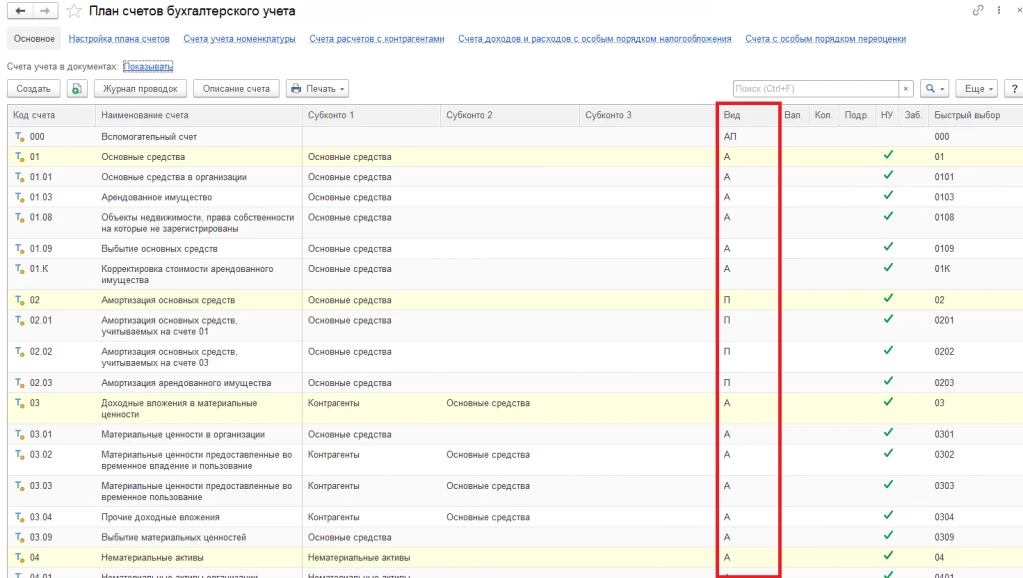Click the Вид column header
The image size is (1023, 578).
[x=749, y=115]
